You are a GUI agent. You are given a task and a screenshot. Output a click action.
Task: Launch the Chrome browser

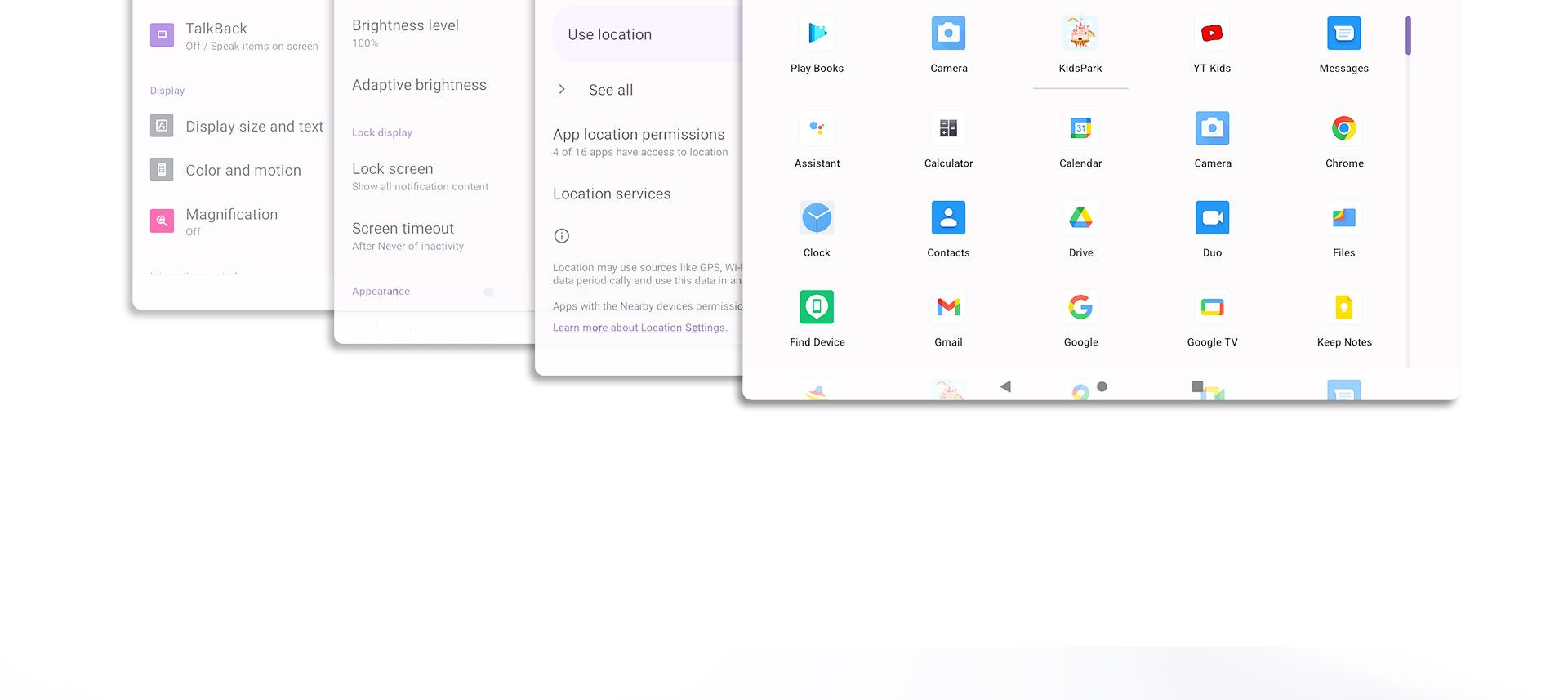[x=1344, y=129]
